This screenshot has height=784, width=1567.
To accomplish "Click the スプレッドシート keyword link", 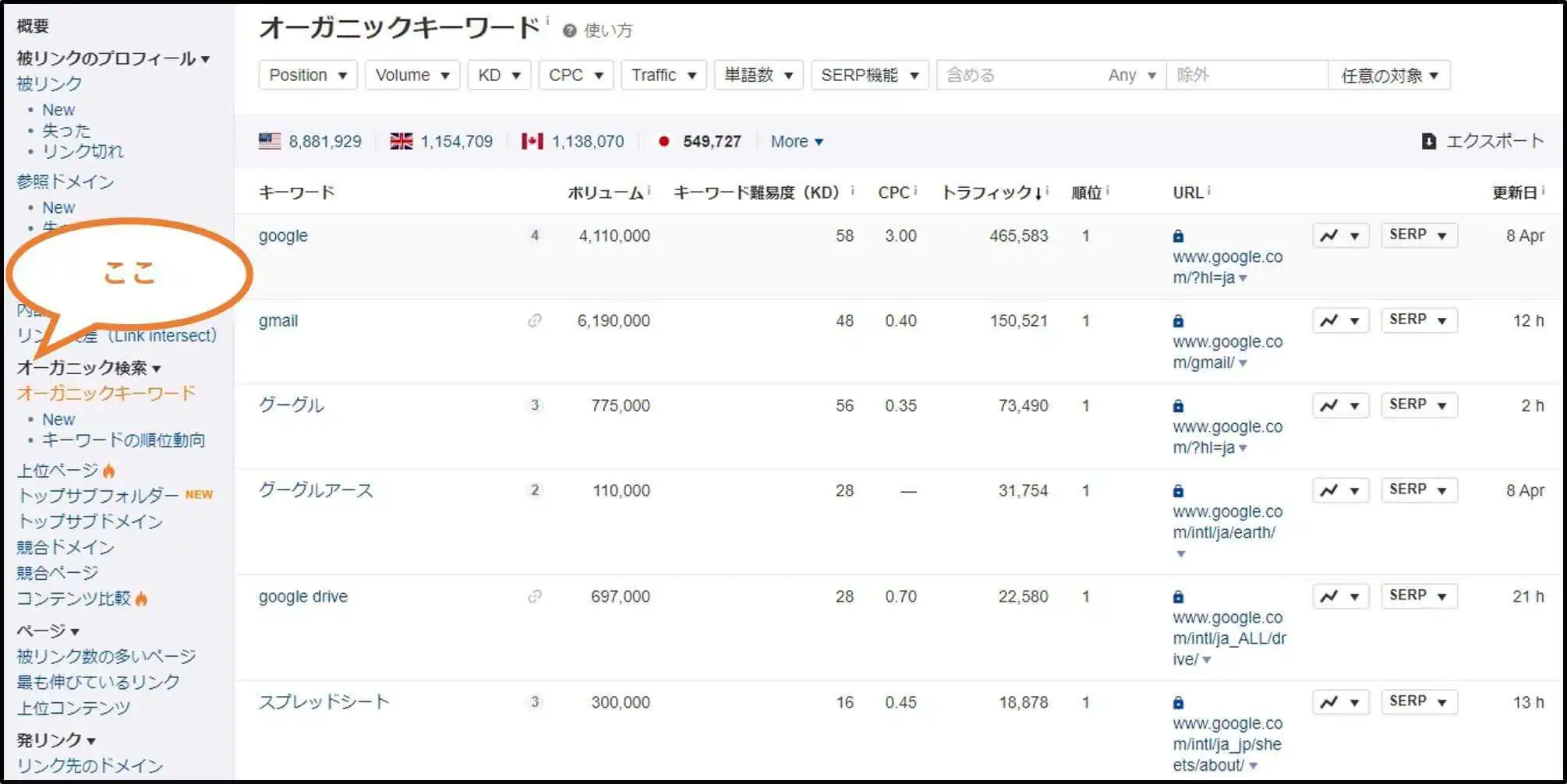I will [324, 702].
